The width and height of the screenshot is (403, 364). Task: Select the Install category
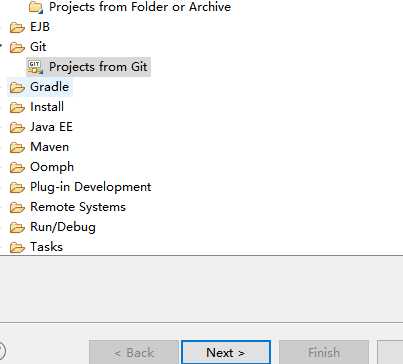click(47, 107)
